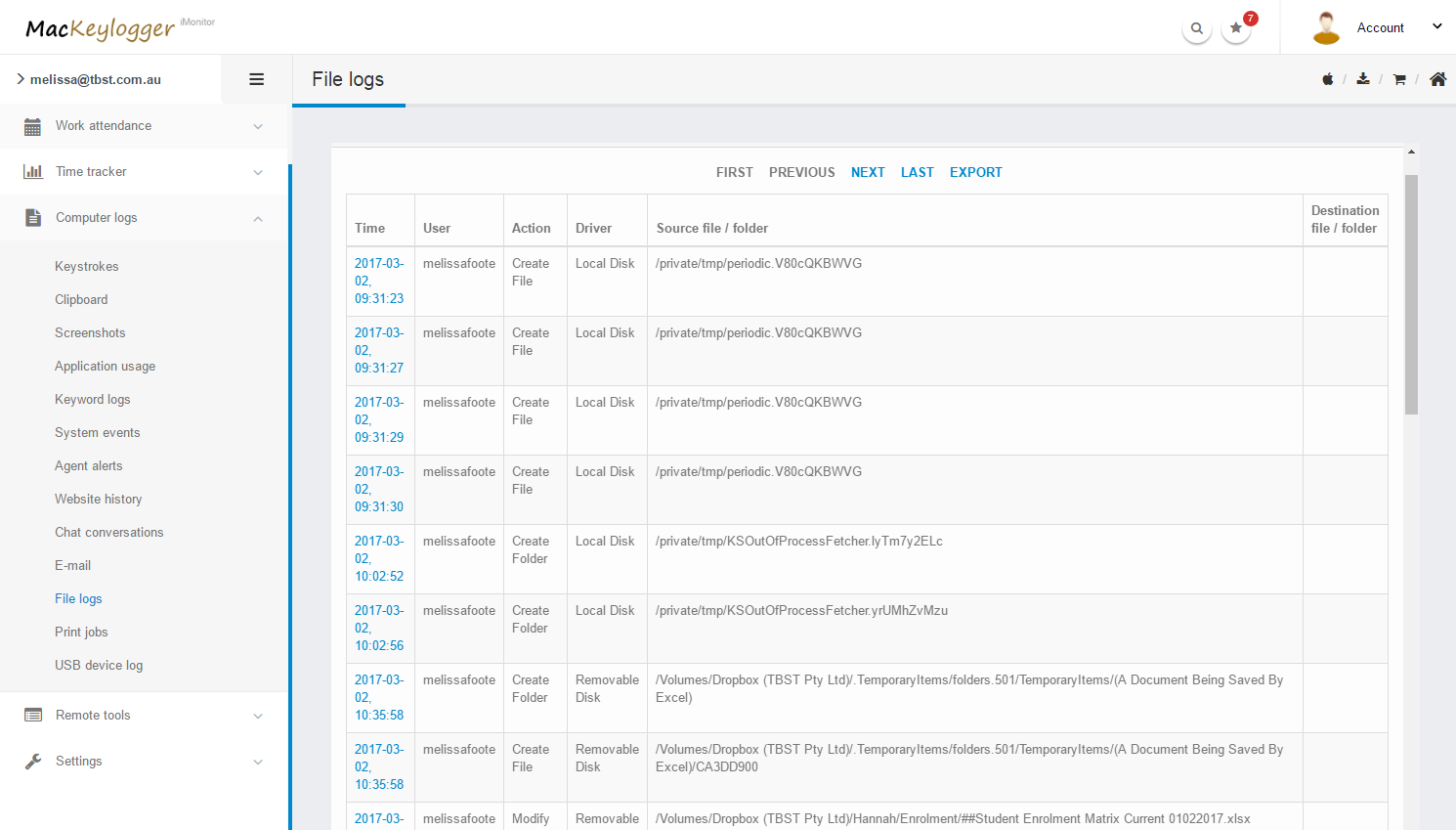The height and width of the screenshot is (830, 1456).
Task: Open the 09:31:23 log entry timestamp
Action: [x=379, y=281]
